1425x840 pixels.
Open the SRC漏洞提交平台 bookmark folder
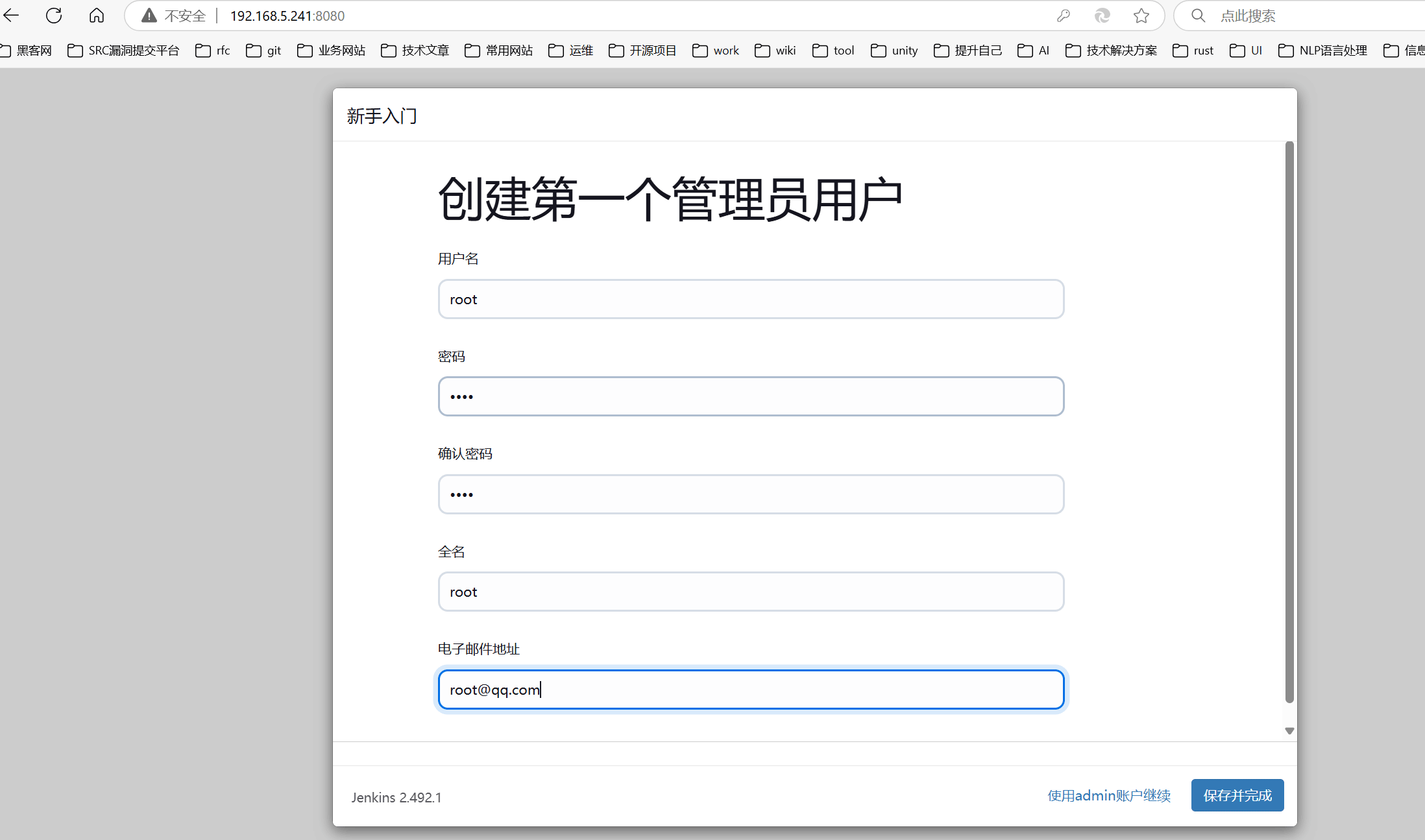point(123,51)
